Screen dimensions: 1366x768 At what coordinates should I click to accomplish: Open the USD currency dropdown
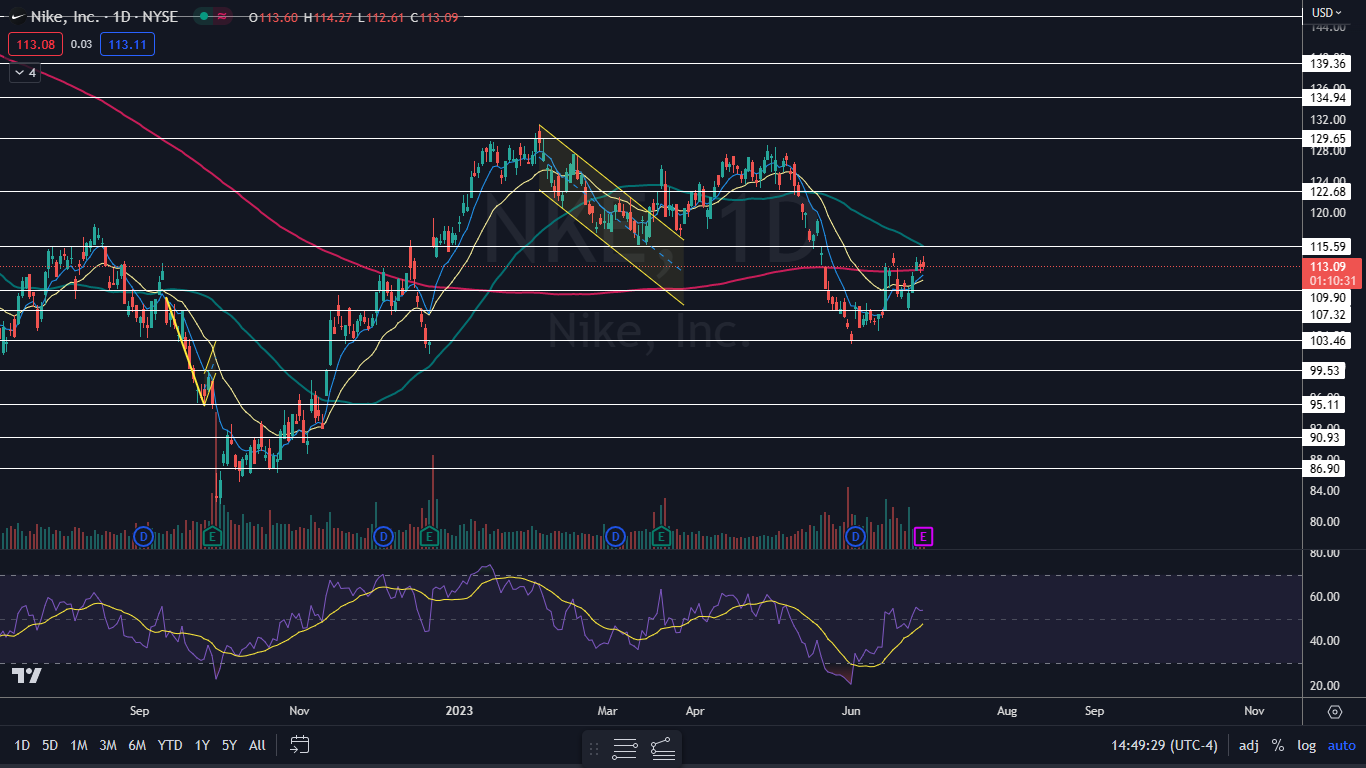click(x=1326, y=12)
